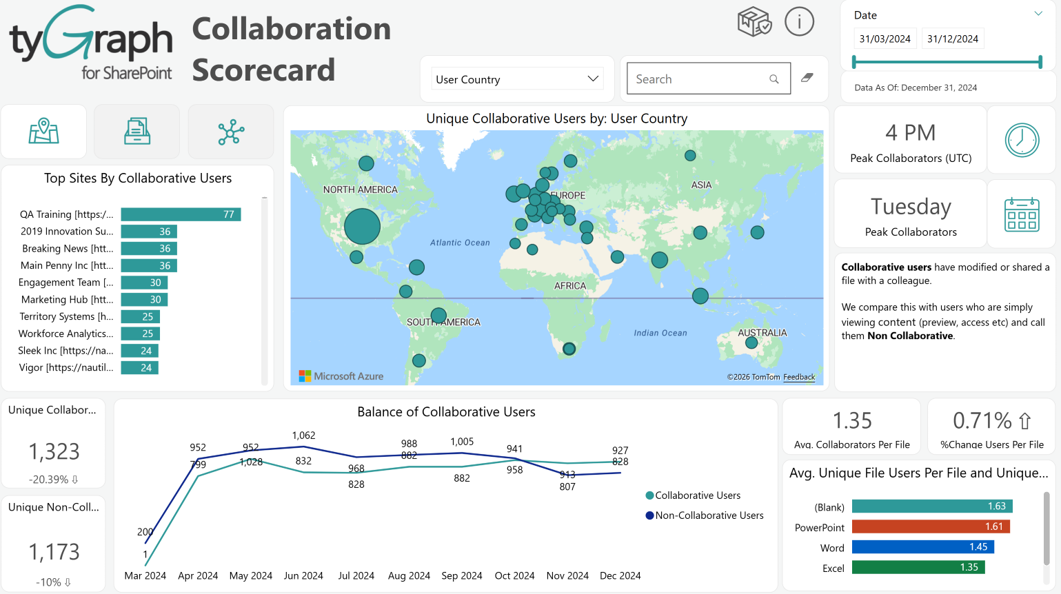Click the large North America map bubble
Image resolution: width=1061 pixels, height=594 pixels.
point(362,226)
